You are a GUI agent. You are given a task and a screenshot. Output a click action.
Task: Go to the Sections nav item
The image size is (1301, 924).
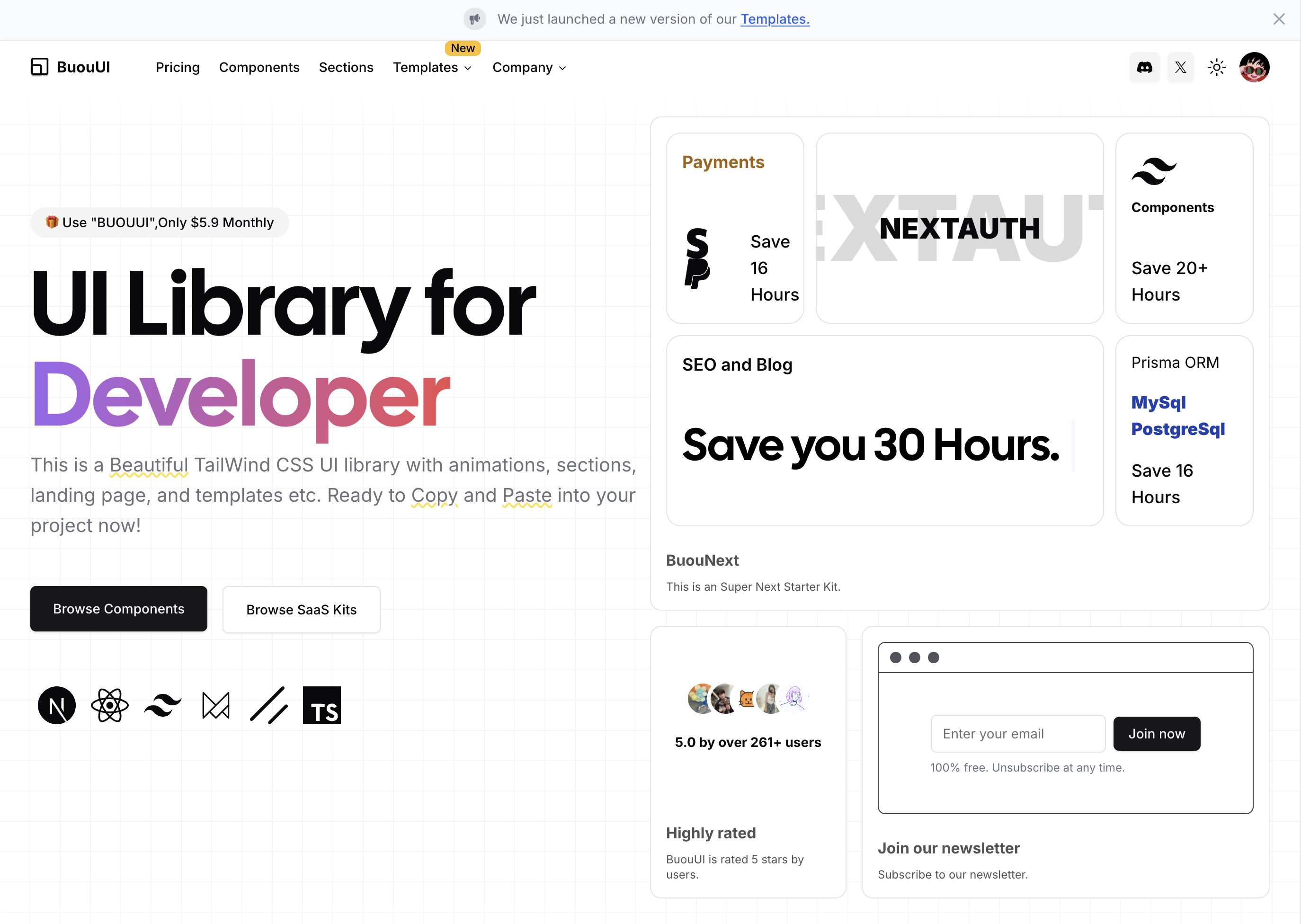tap(346, 67)
